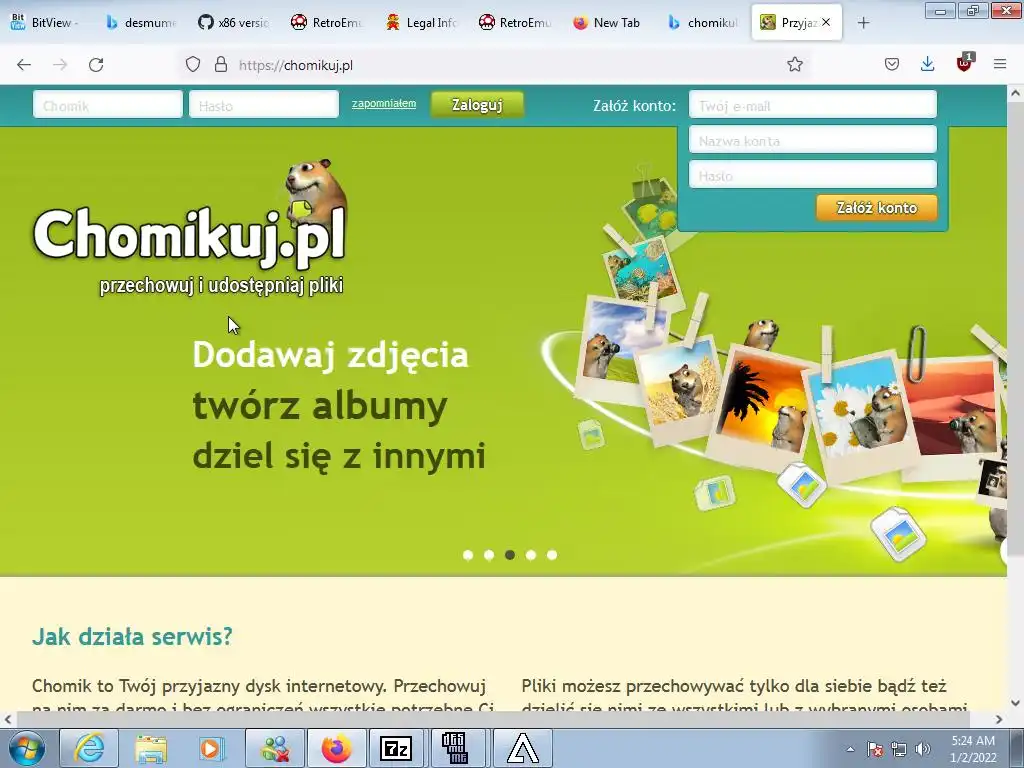1024x768 pixels.
Task: Click the taskbar clock showing 5:24 AM
Action: [x=973, y=749]
